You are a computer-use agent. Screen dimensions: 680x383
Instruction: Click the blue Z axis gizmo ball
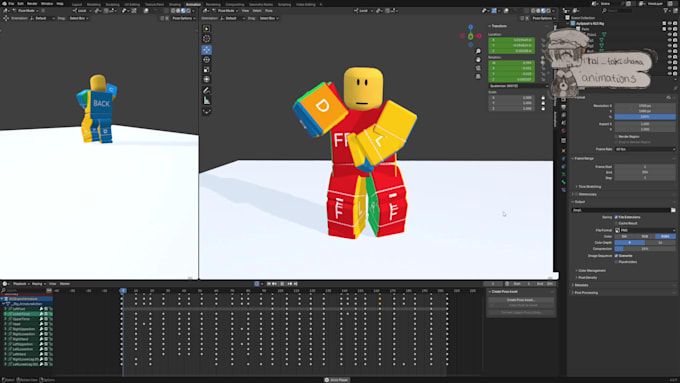(471, 27)
